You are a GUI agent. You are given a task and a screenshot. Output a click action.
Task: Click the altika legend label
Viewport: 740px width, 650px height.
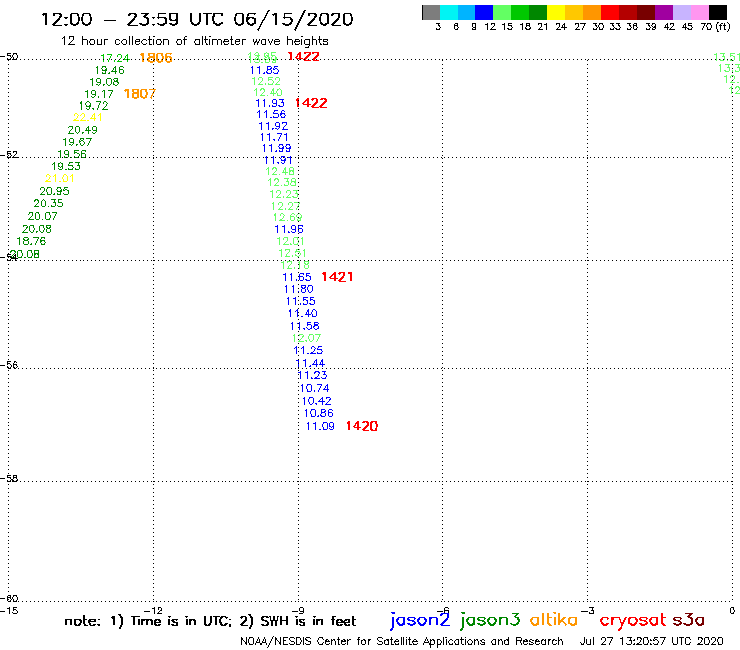tap(554, 620)
